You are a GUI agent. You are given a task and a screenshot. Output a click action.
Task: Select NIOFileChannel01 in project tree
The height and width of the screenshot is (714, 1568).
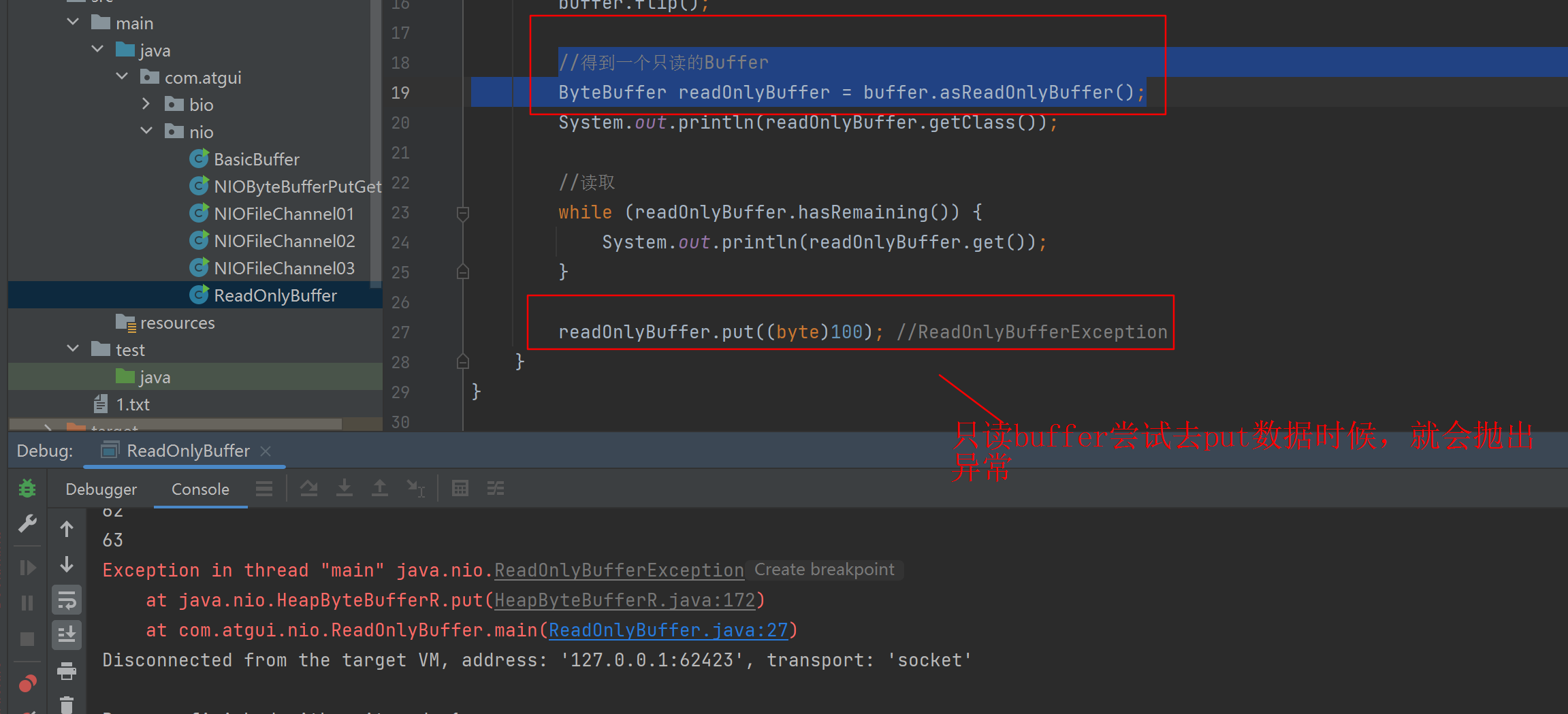tap(284, 214)
